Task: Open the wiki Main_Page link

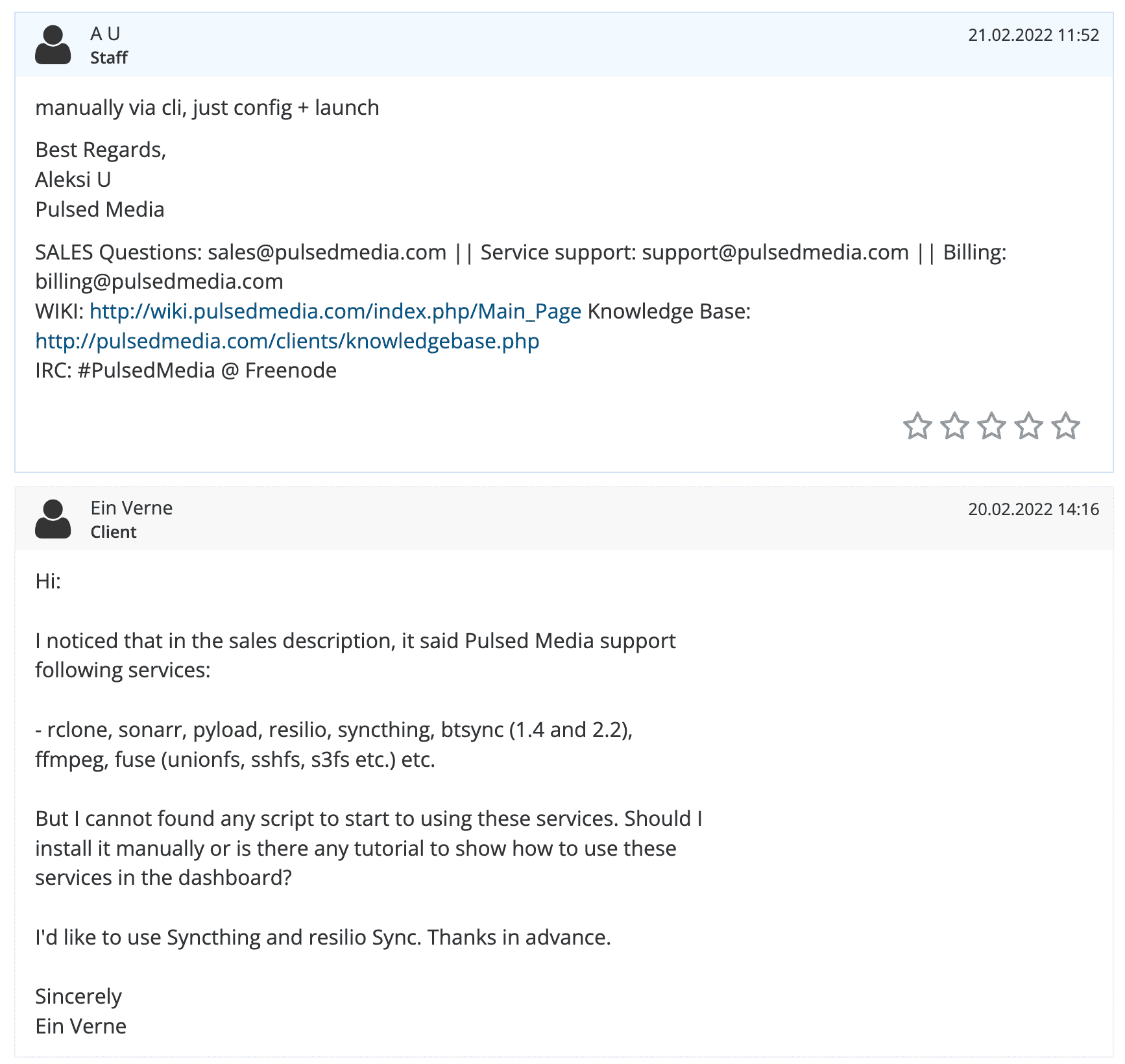Action: (335, 311)
